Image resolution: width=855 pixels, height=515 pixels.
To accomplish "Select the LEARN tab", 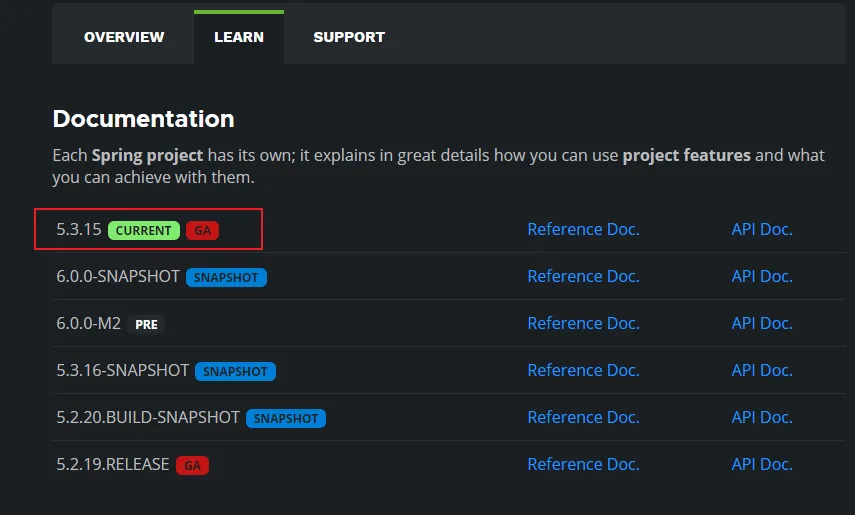I will point(239,37).
